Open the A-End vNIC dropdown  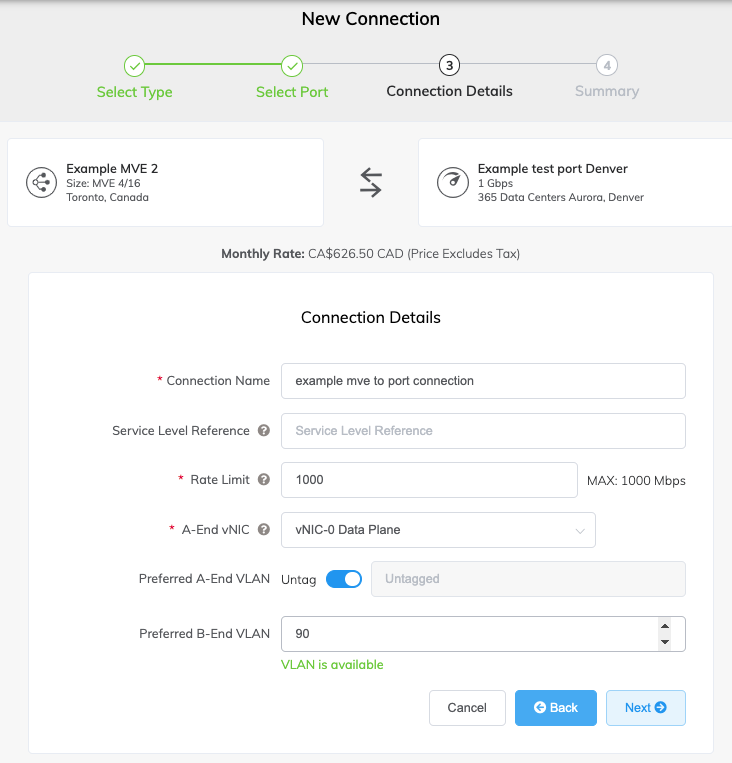pyautogui.click(x=438, y=530)
